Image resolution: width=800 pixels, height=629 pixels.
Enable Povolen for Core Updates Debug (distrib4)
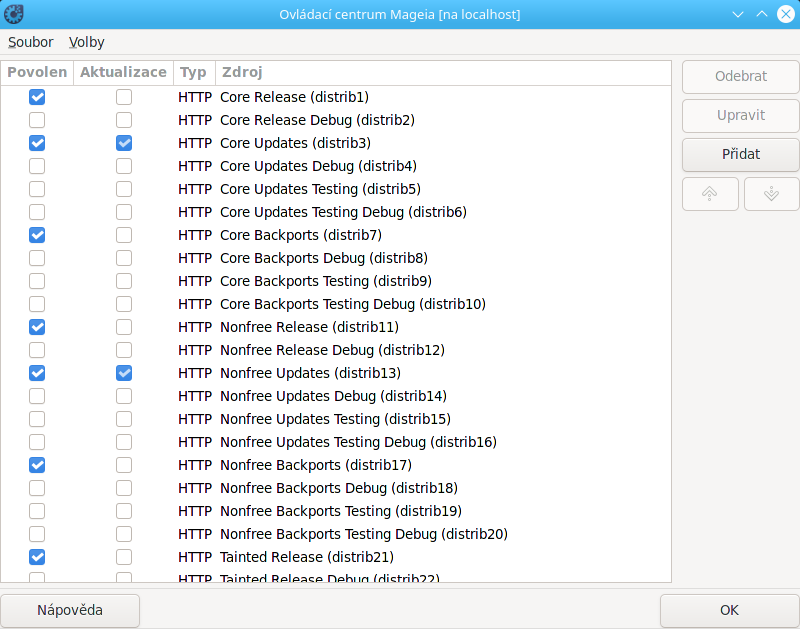point(37,166)
